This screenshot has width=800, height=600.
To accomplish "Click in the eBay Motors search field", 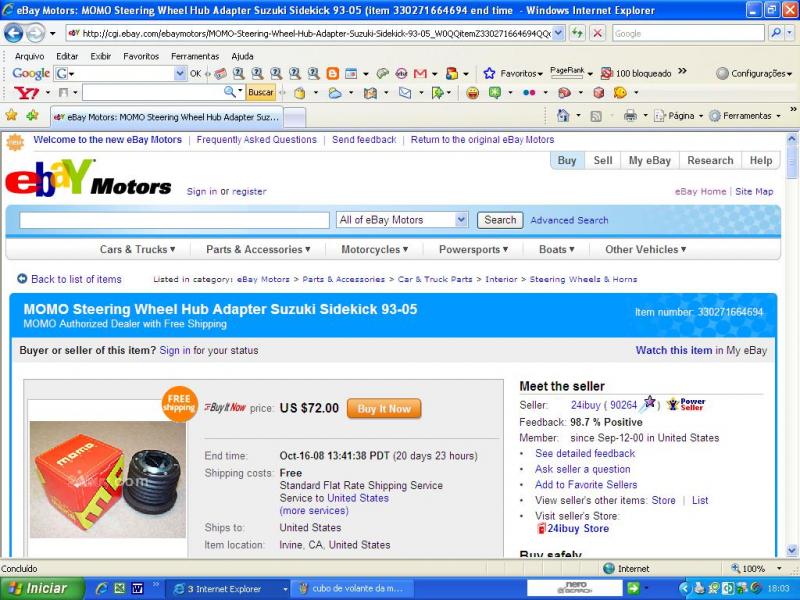I will pos(174,220).
